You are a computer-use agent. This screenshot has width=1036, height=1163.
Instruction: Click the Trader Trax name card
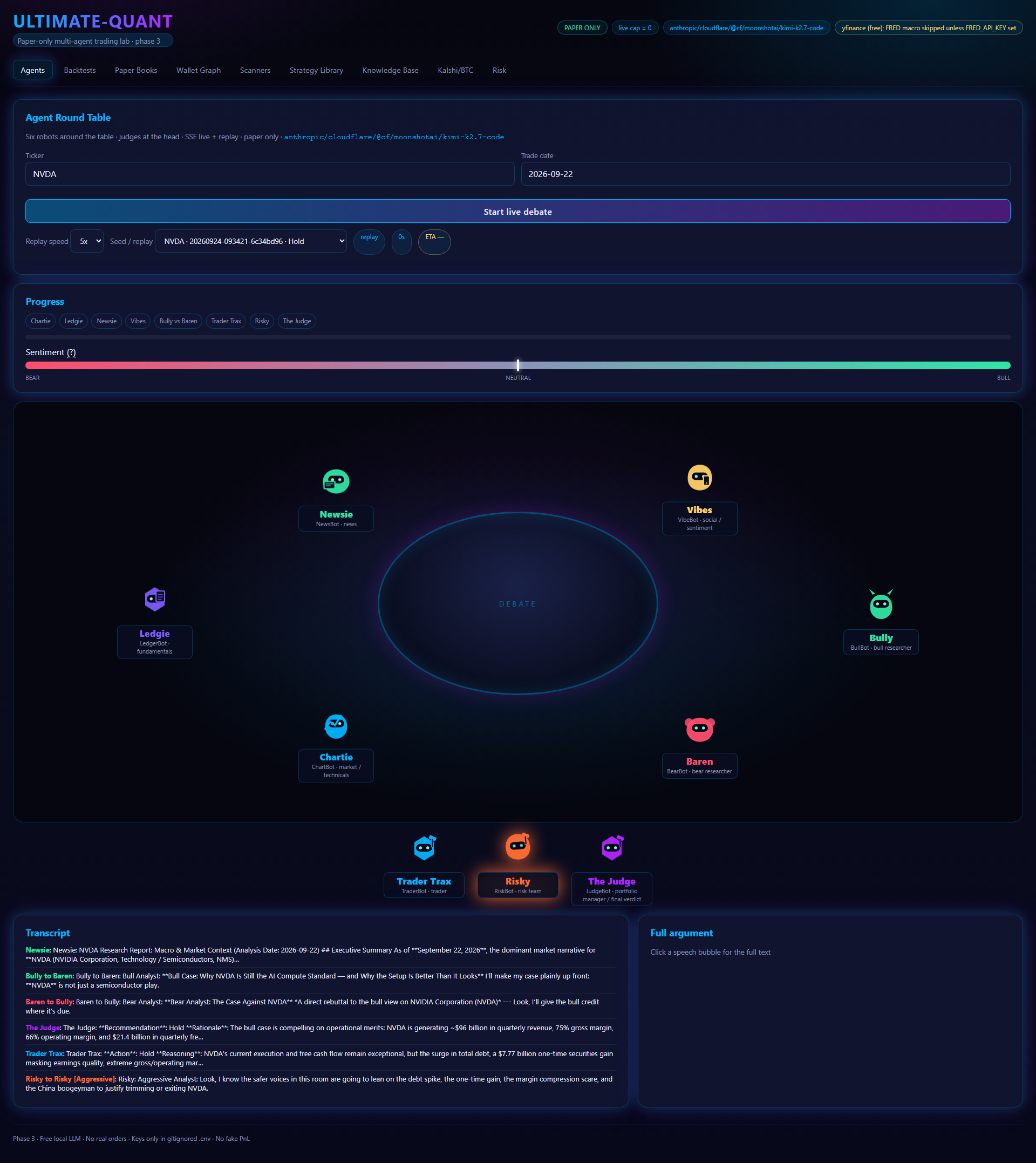424,885
